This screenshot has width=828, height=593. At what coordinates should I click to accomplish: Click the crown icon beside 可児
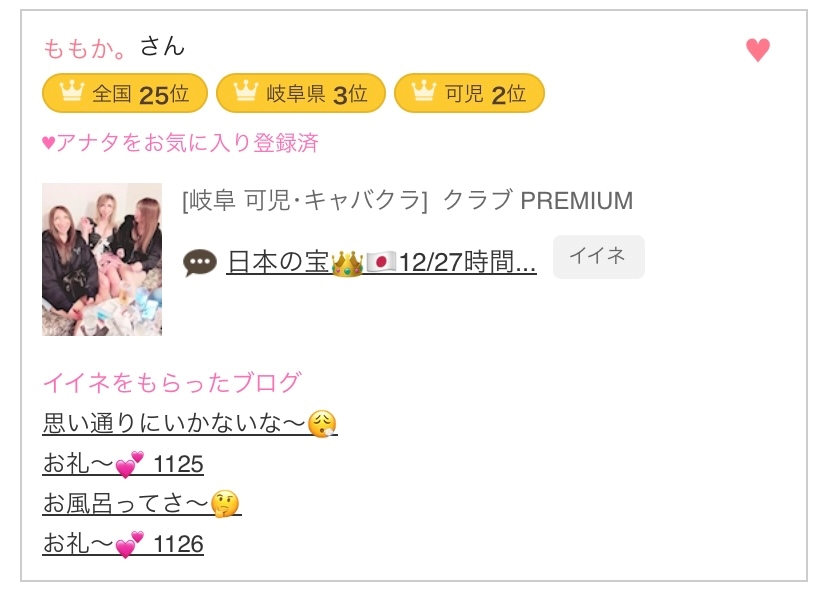[x=423, y=93]
